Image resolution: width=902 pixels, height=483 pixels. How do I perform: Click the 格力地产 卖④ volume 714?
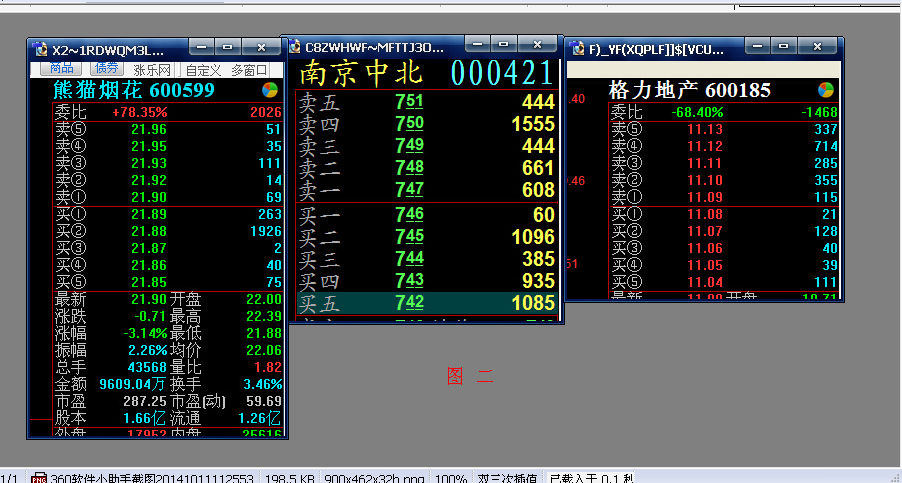[x=826, y=146]
